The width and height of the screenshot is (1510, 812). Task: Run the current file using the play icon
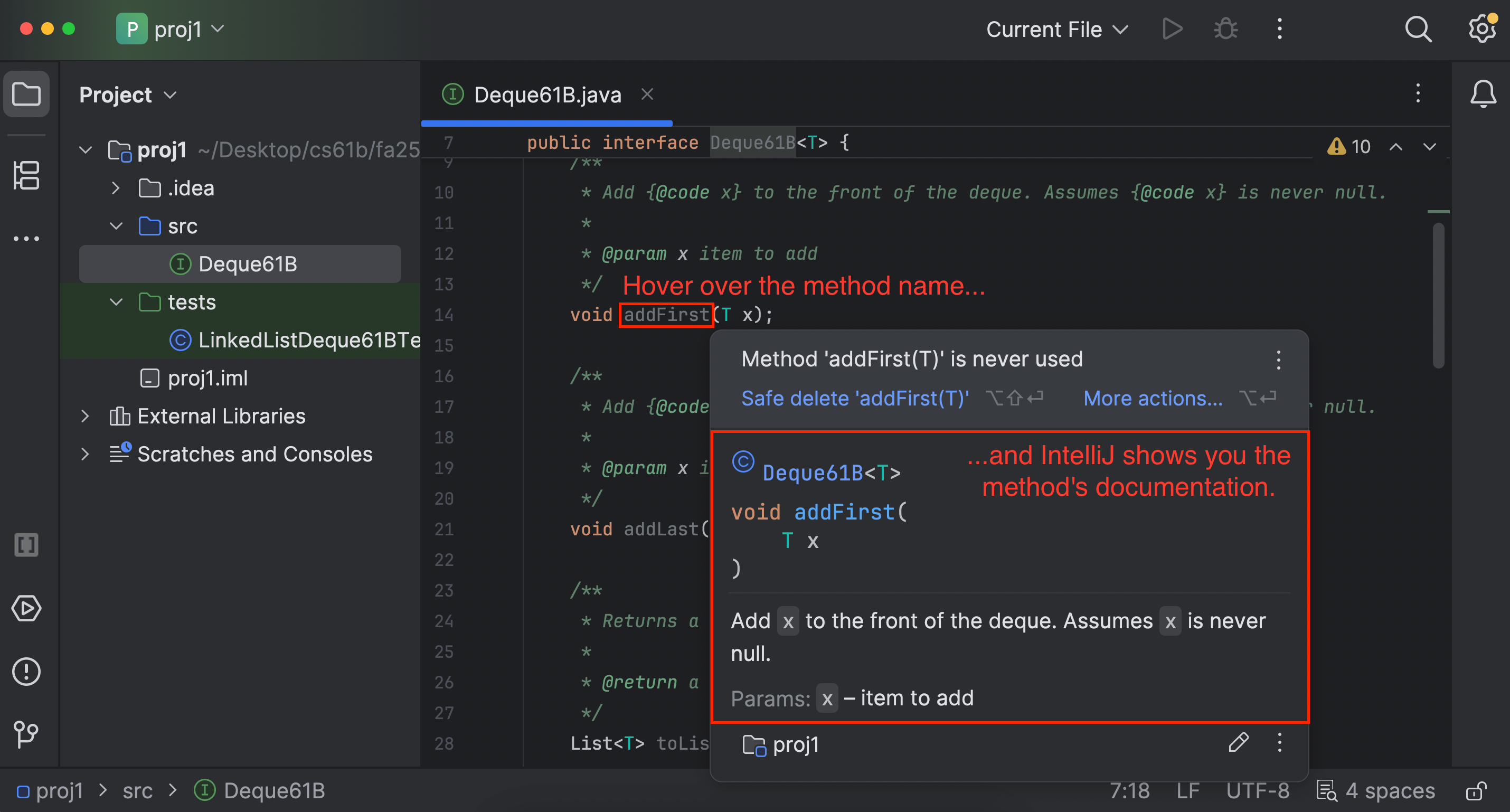tap(1171, 29)
